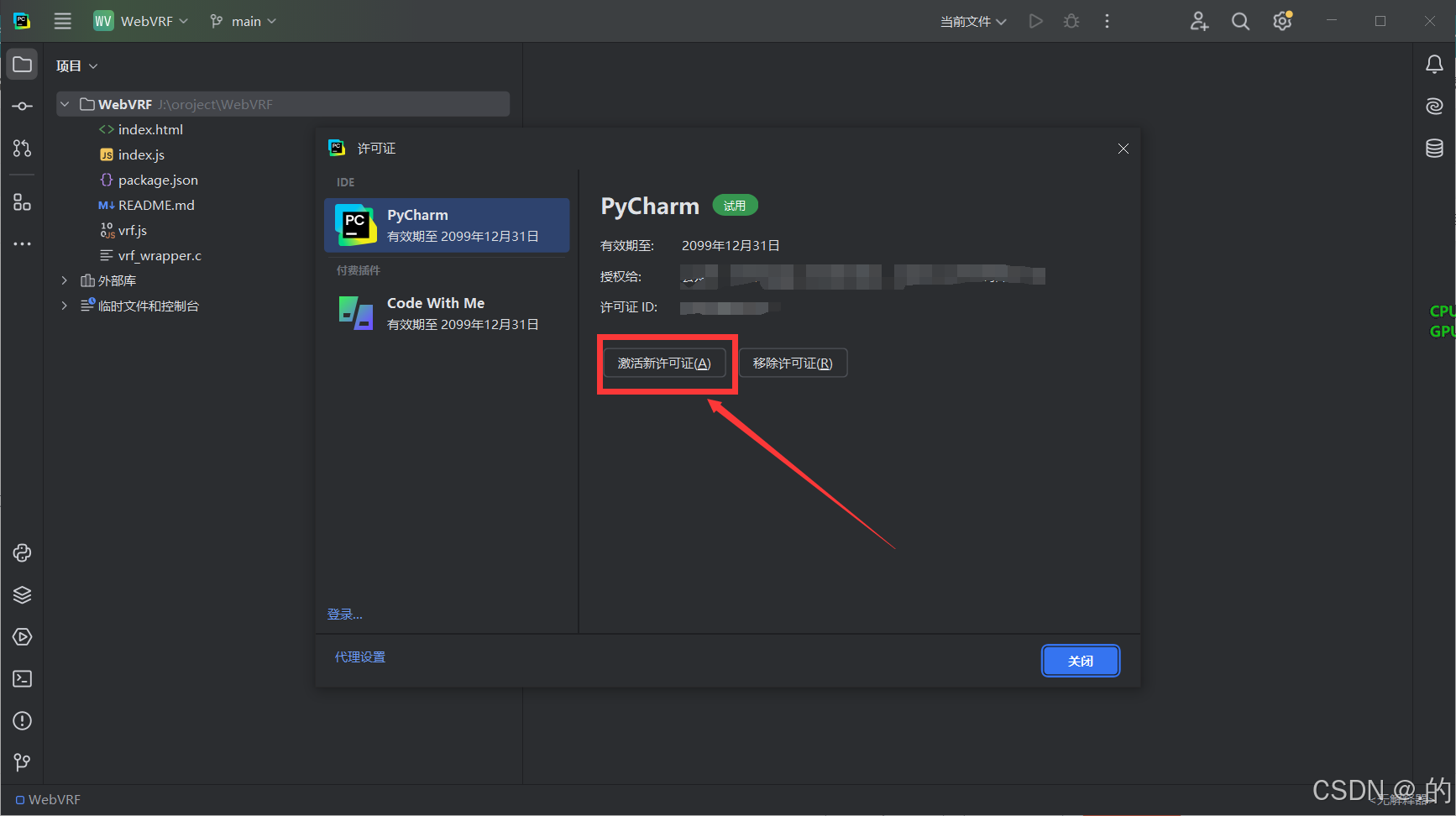Click the trial badge beside PyCharm
The width and height of the screenshot is (1456, 816).
coord(735,205)
